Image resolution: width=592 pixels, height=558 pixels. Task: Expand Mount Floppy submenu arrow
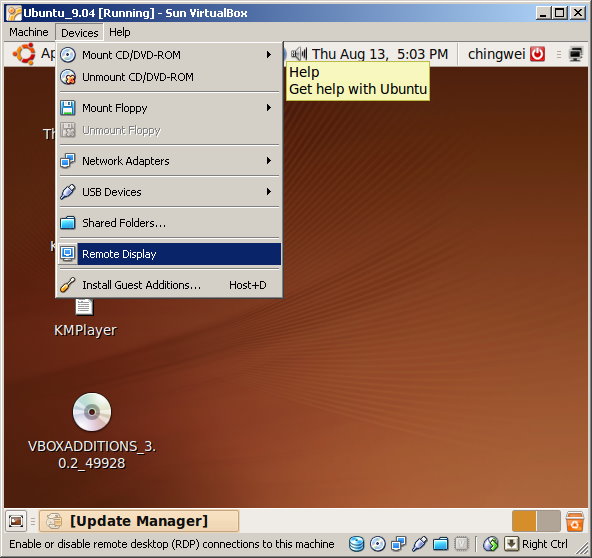click(268, 108)
